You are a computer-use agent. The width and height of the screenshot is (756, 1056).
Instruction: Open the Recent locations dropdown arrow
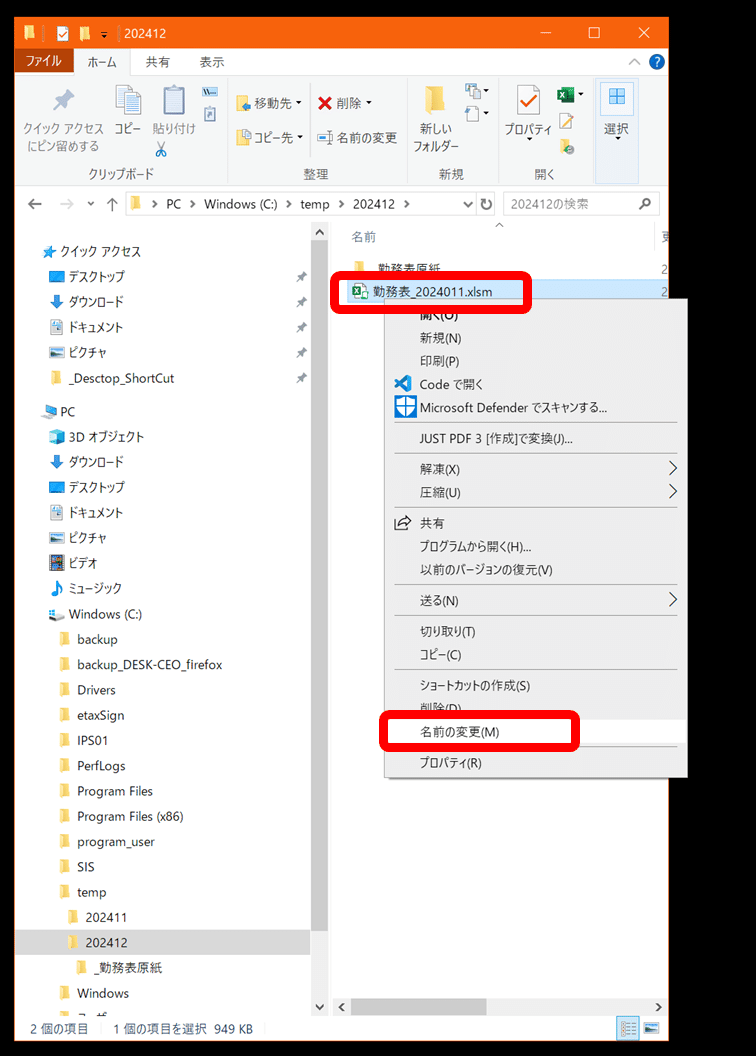click(x=90, y=204)
